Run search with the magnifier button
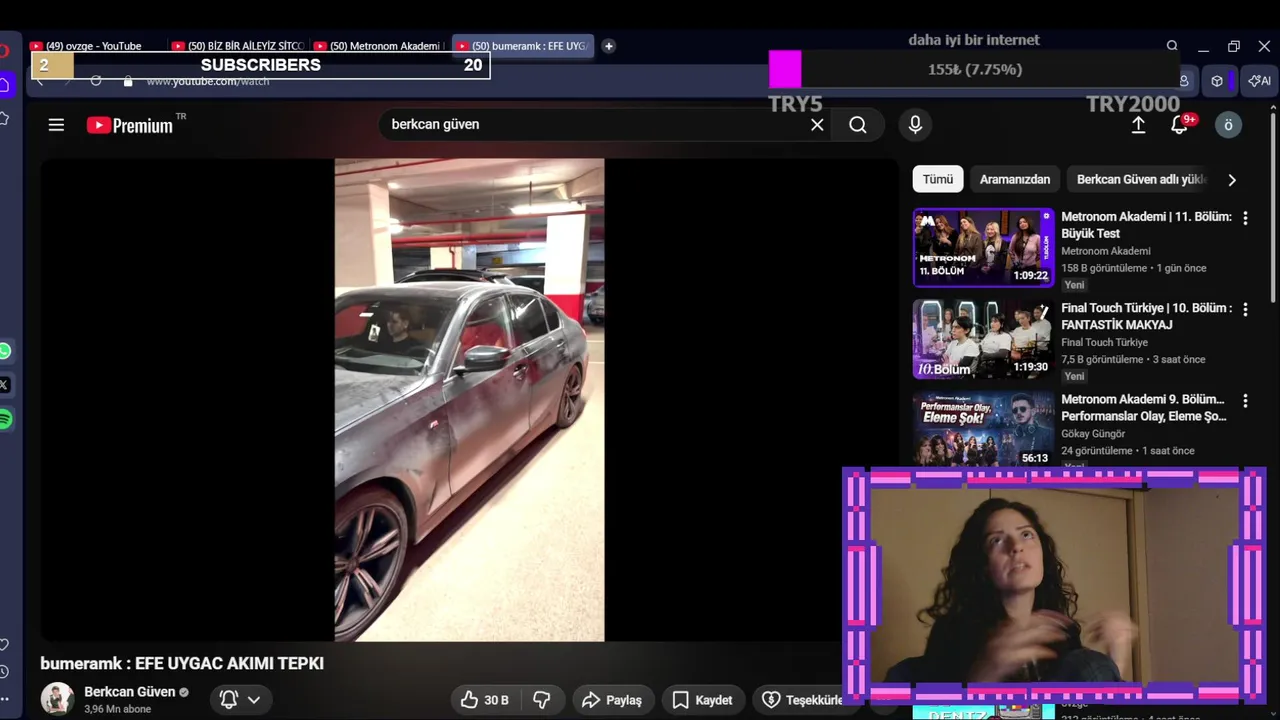Viewport: 1280px width, 720px height. point(858,125)
